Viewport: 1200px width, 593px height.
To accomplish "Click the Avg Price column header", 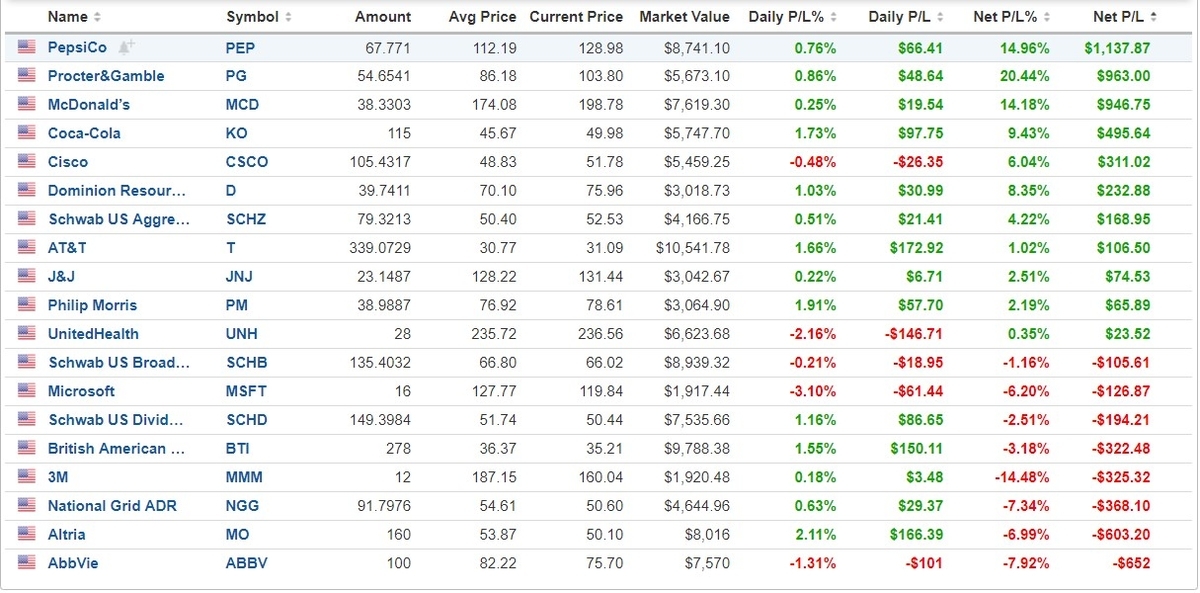I will [x=483, y=17].
